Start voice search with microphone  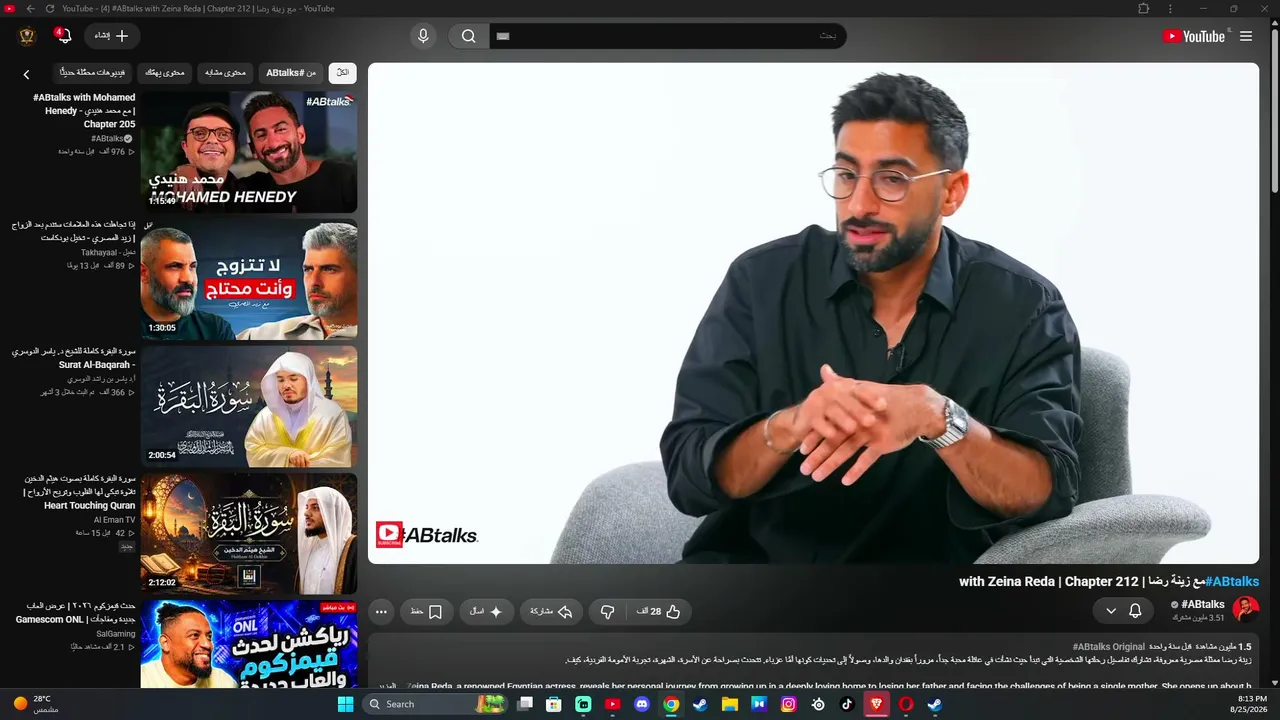(x=423, y=36)
